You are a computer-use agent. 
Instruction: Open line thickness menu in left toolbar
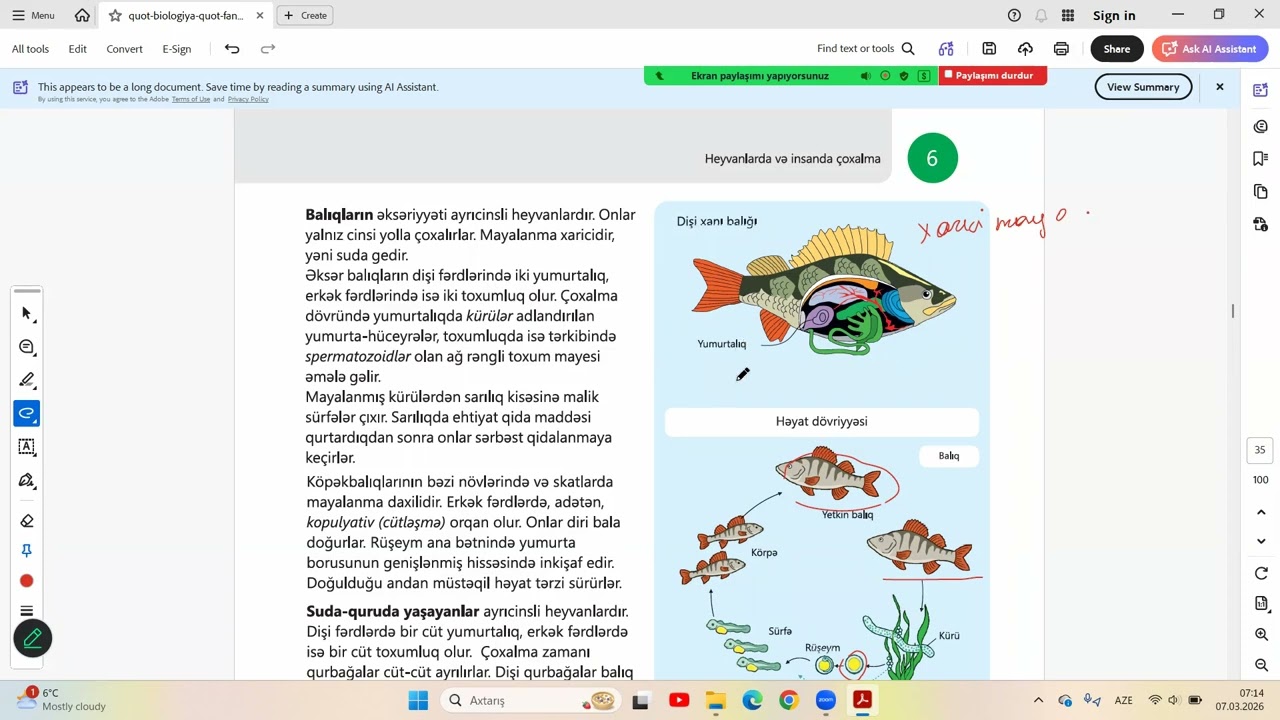pyautogui.click(x=27, y=611)
